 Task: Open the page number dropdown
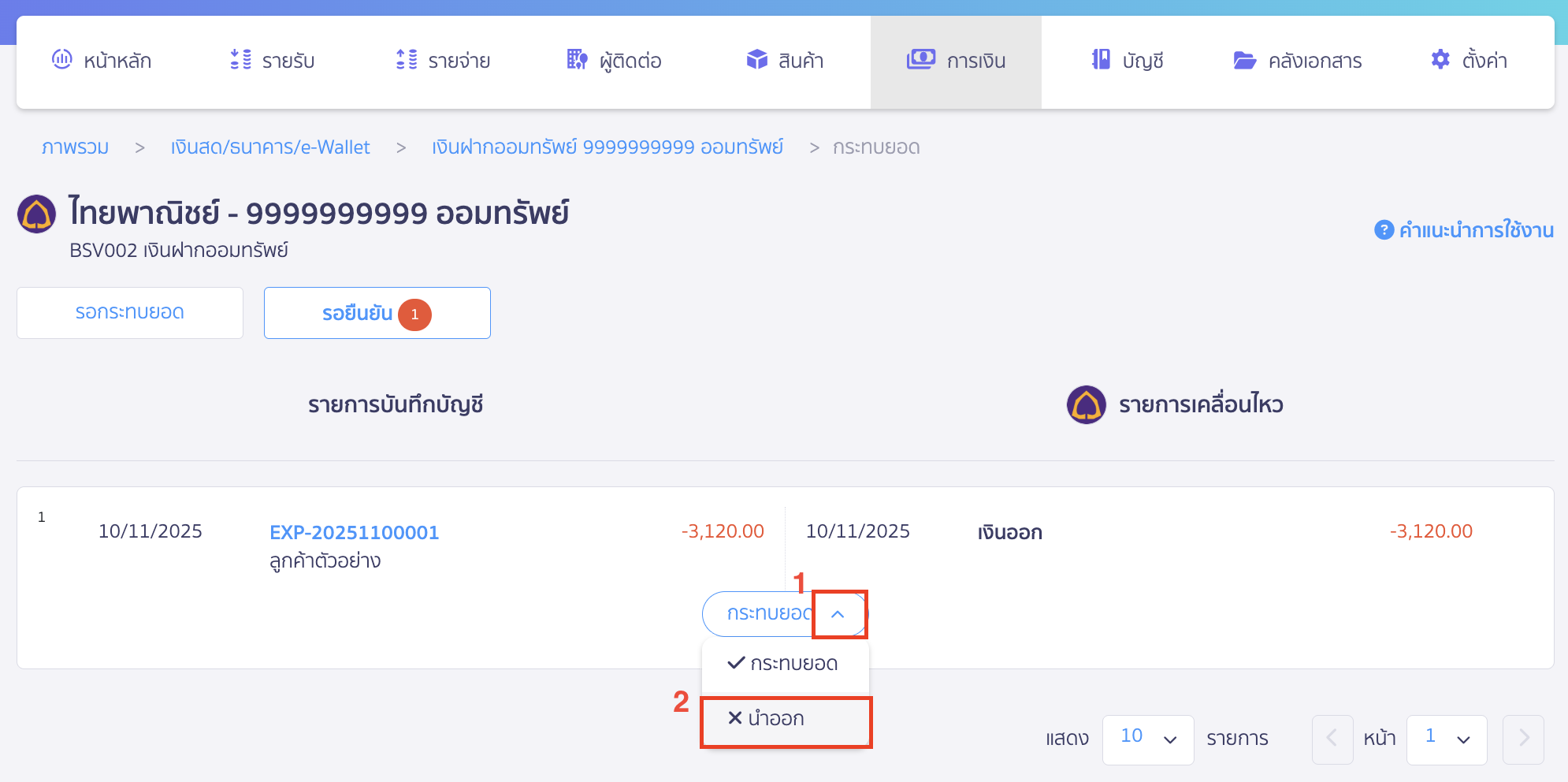(1447, 739)
